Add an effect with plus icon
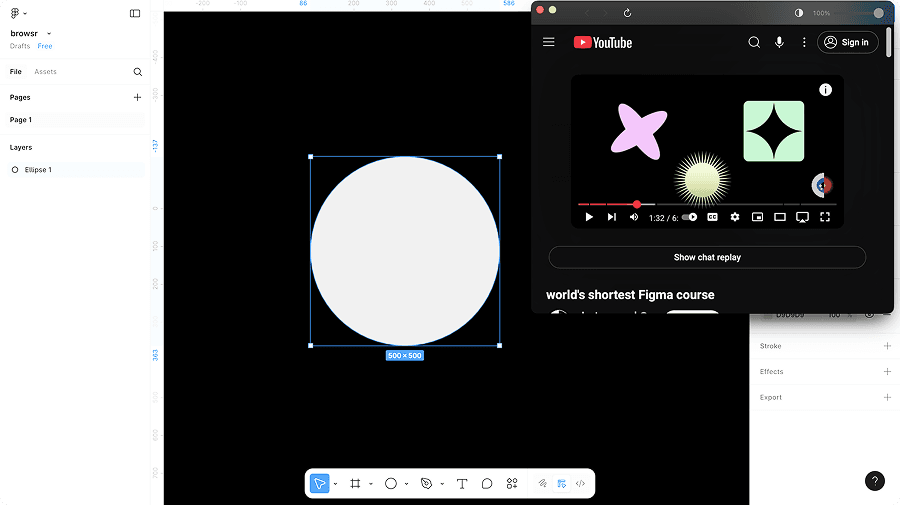The height and width of the screenshot is (505, 900). tap(887, 372)
